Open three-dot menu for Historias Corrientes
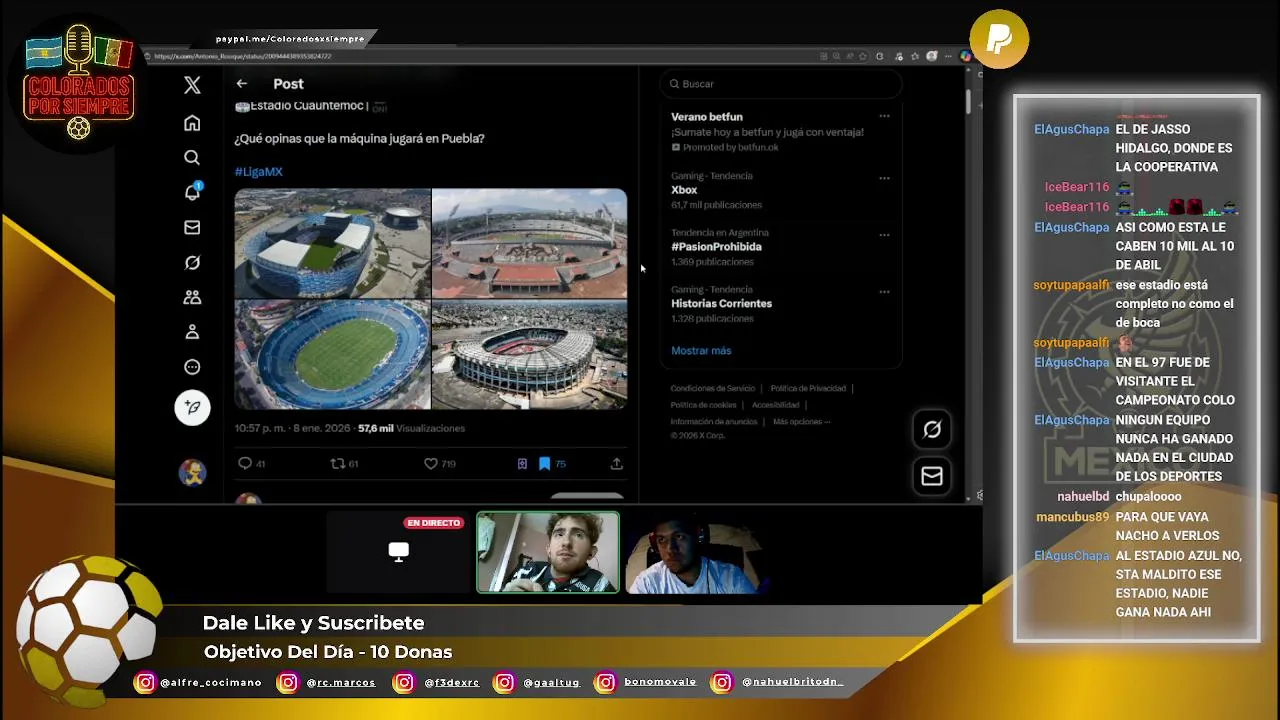This screenshot has height=720, width=1280. click(x=884, y=292)
